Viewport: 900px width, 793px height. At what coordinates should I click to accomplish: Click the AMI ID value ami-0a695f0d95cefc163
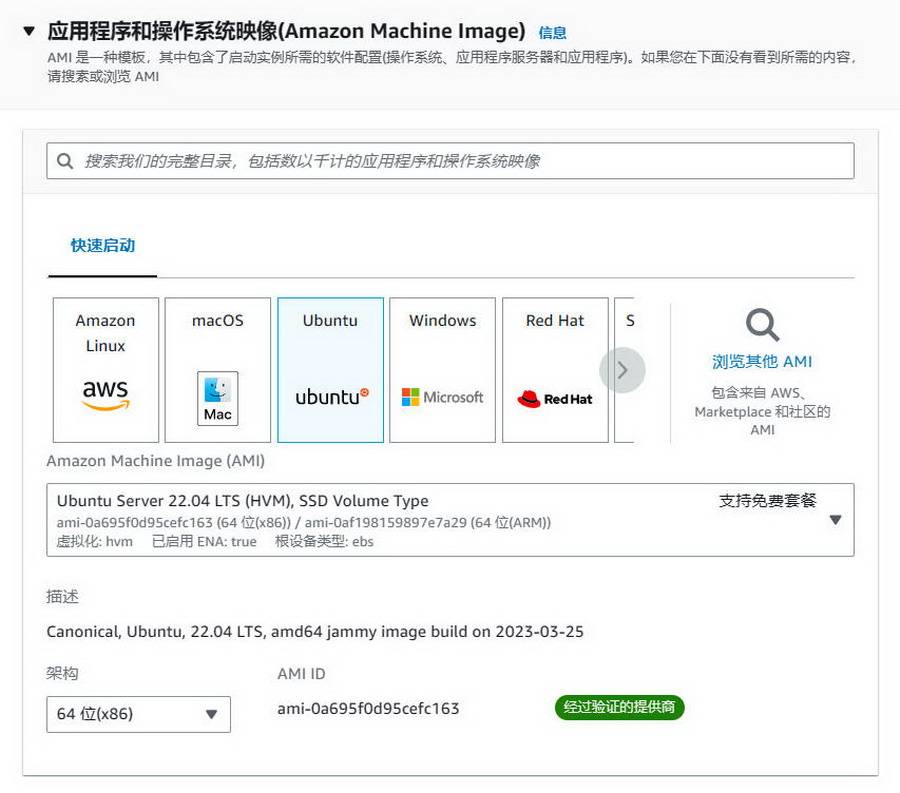coord(368,709)
